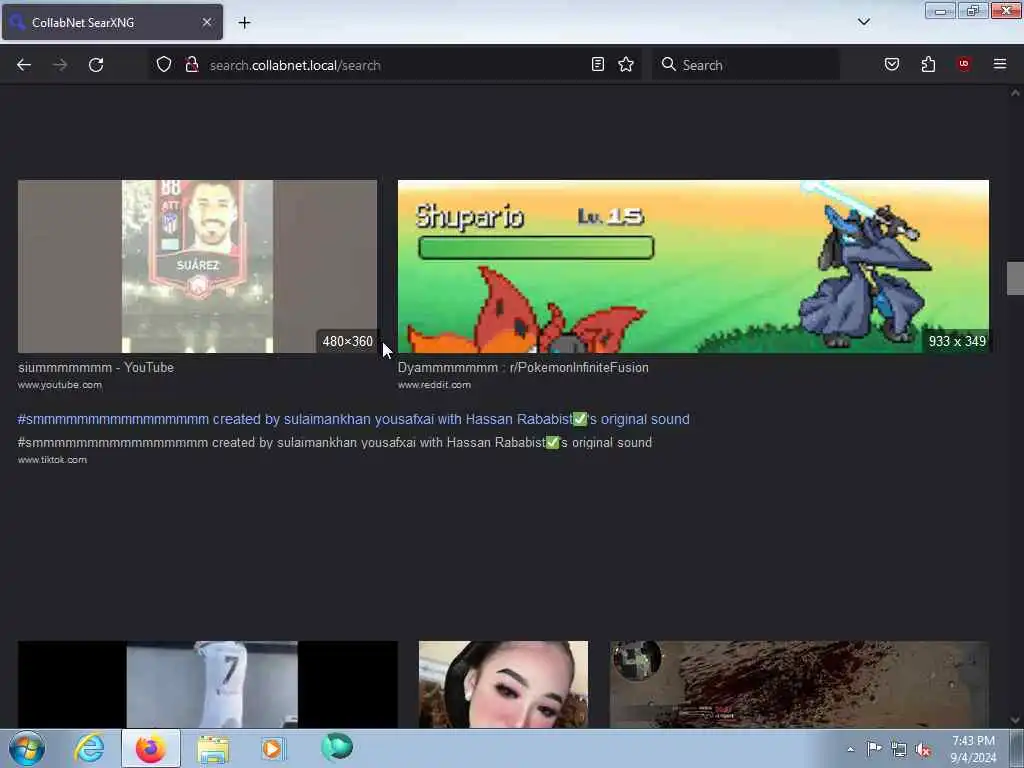Click the page vertical scrollbar thumb
The width and height of the screenshot is (1024, 768).
(1015, 278)
